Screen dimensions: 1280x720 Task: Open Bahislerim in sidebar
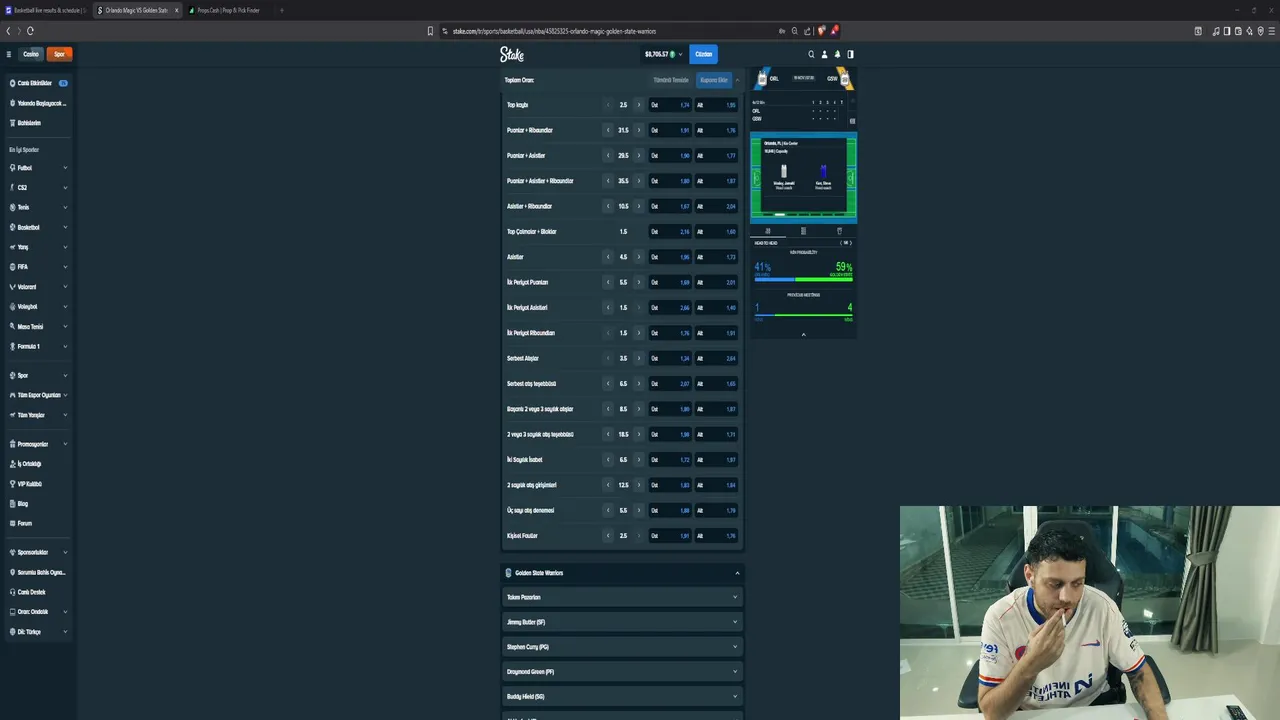coord(38,123)
